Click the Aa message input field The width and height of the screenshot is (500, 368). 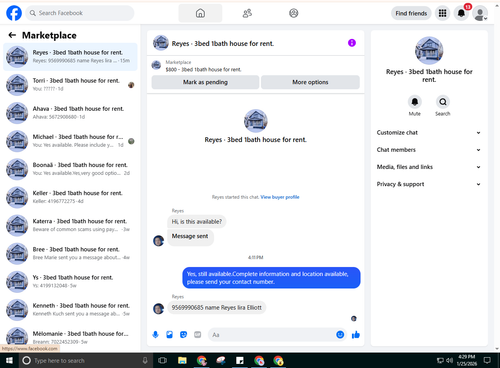tap(272, 334)
